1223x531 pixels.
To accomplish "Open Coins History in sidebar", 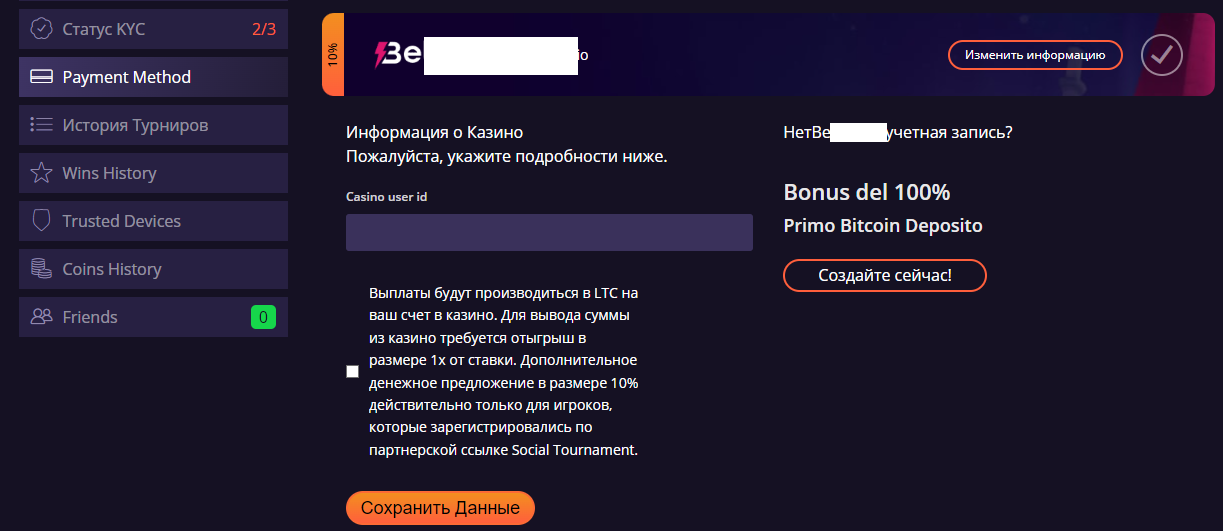I will tap(112, 269).
